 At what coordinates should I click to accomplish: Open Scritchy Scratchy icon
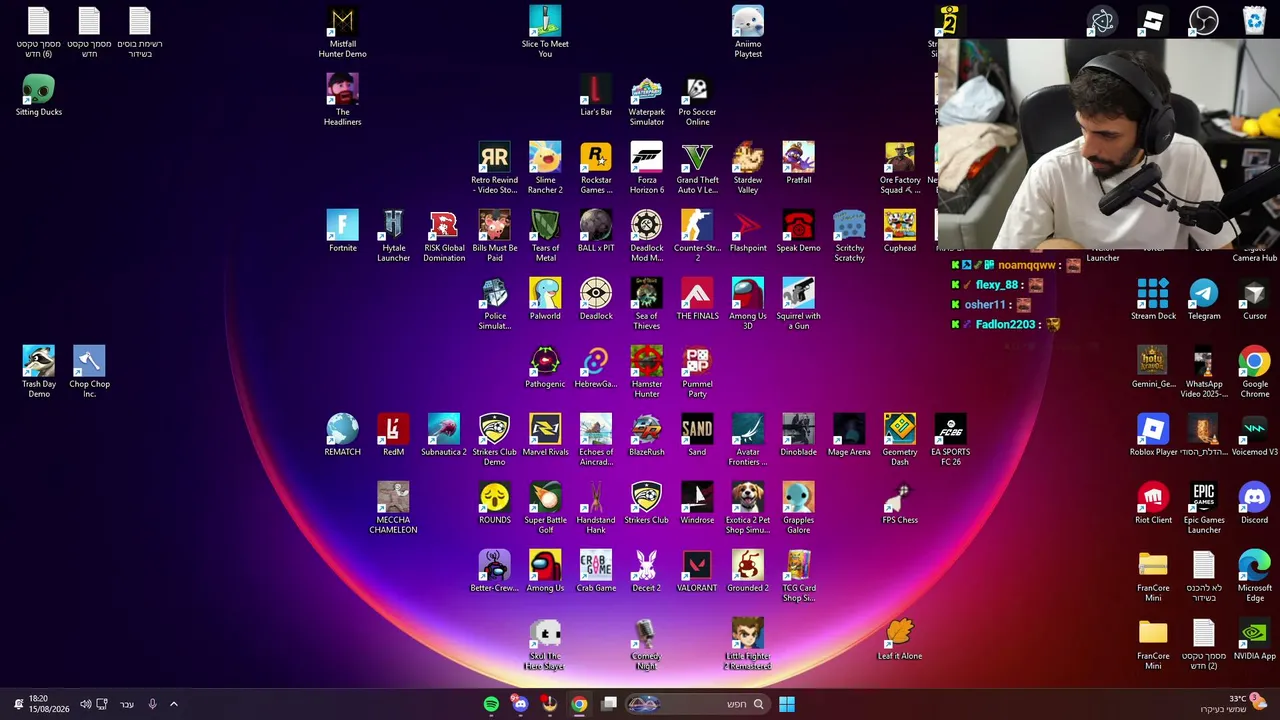[x=849, y=236]
